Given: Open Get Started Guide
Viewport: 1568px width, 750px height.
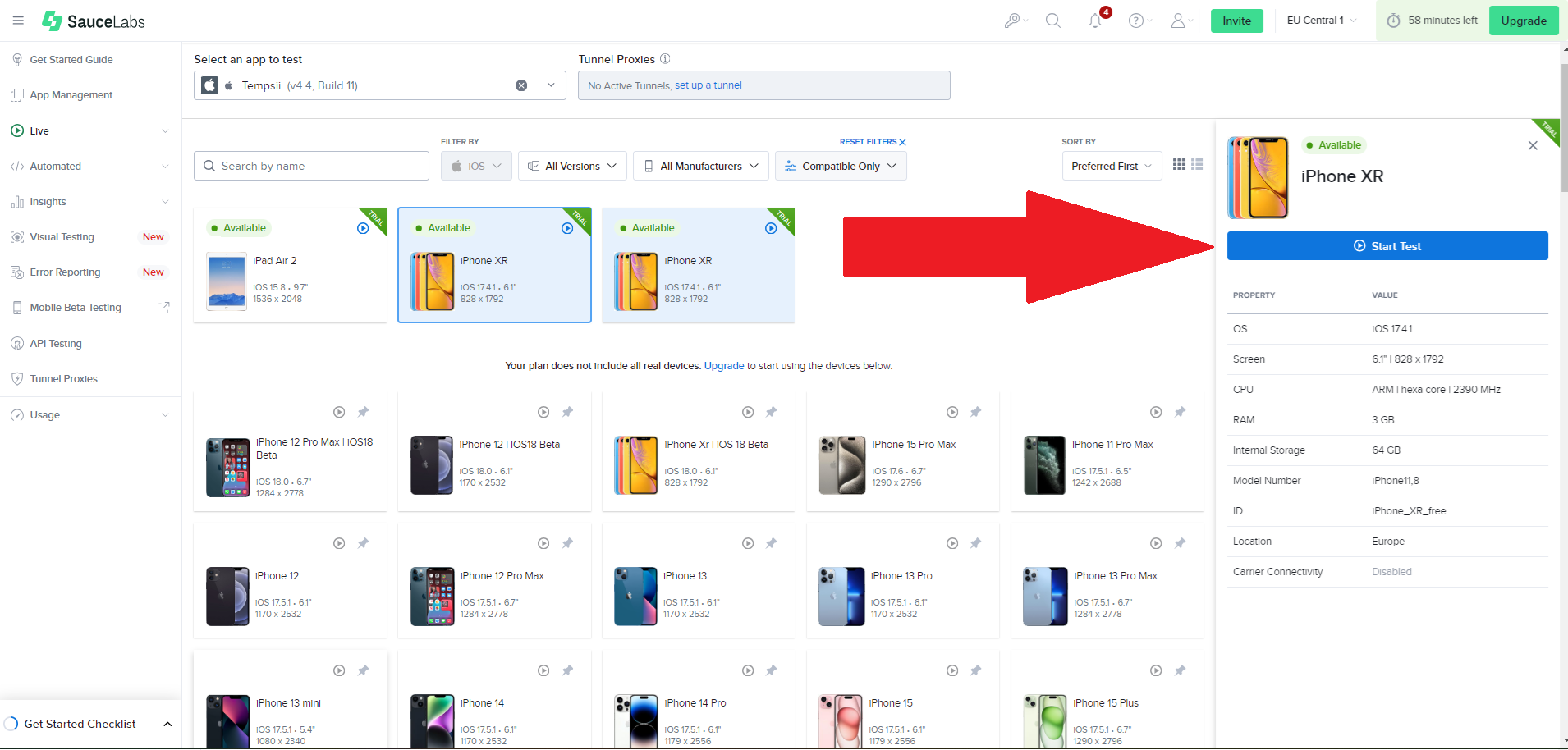Looking at the screenshot, I should [71, 60].
